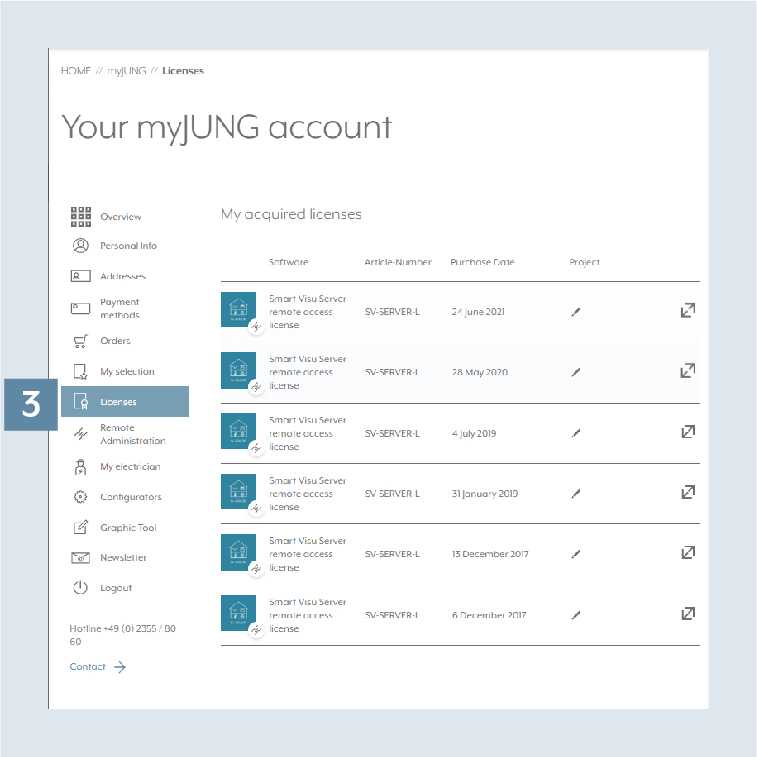Open details of 15 December 2017 license
Screen dimensions: 757x757
pyautogui.click(x=688, y=552)
